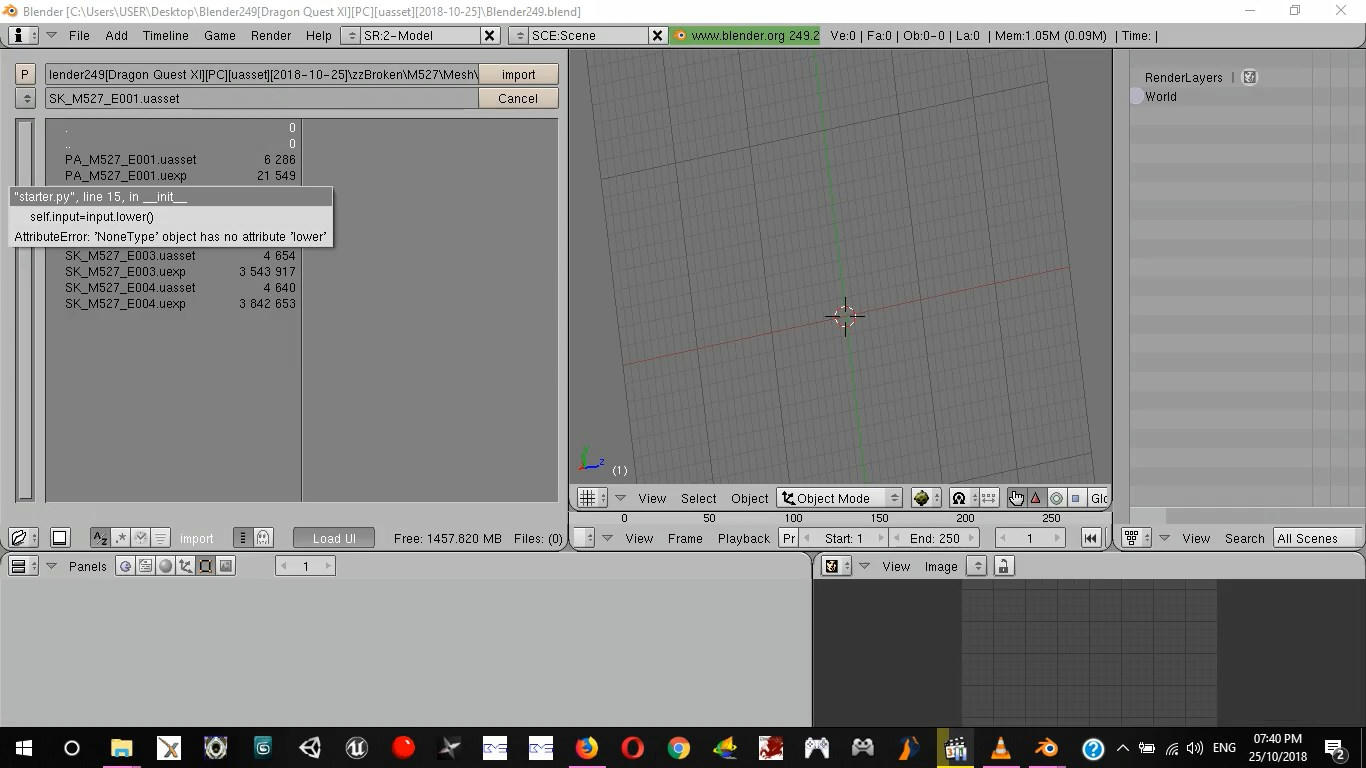Open the viewport draw type selector
Image resolution: width=1366 pixels, height=768 pixels.
pos(925,498)
